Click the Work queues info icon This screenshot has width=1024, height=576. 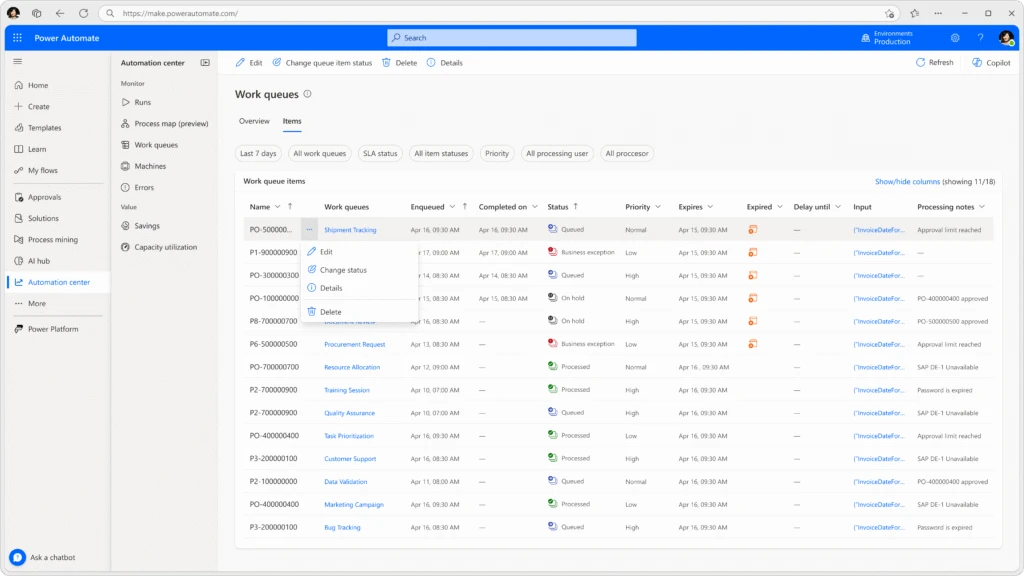[308, 94]
